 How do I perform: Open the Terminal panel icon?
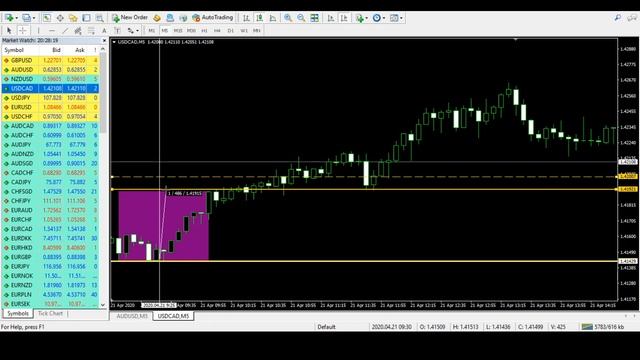(86, 18)
